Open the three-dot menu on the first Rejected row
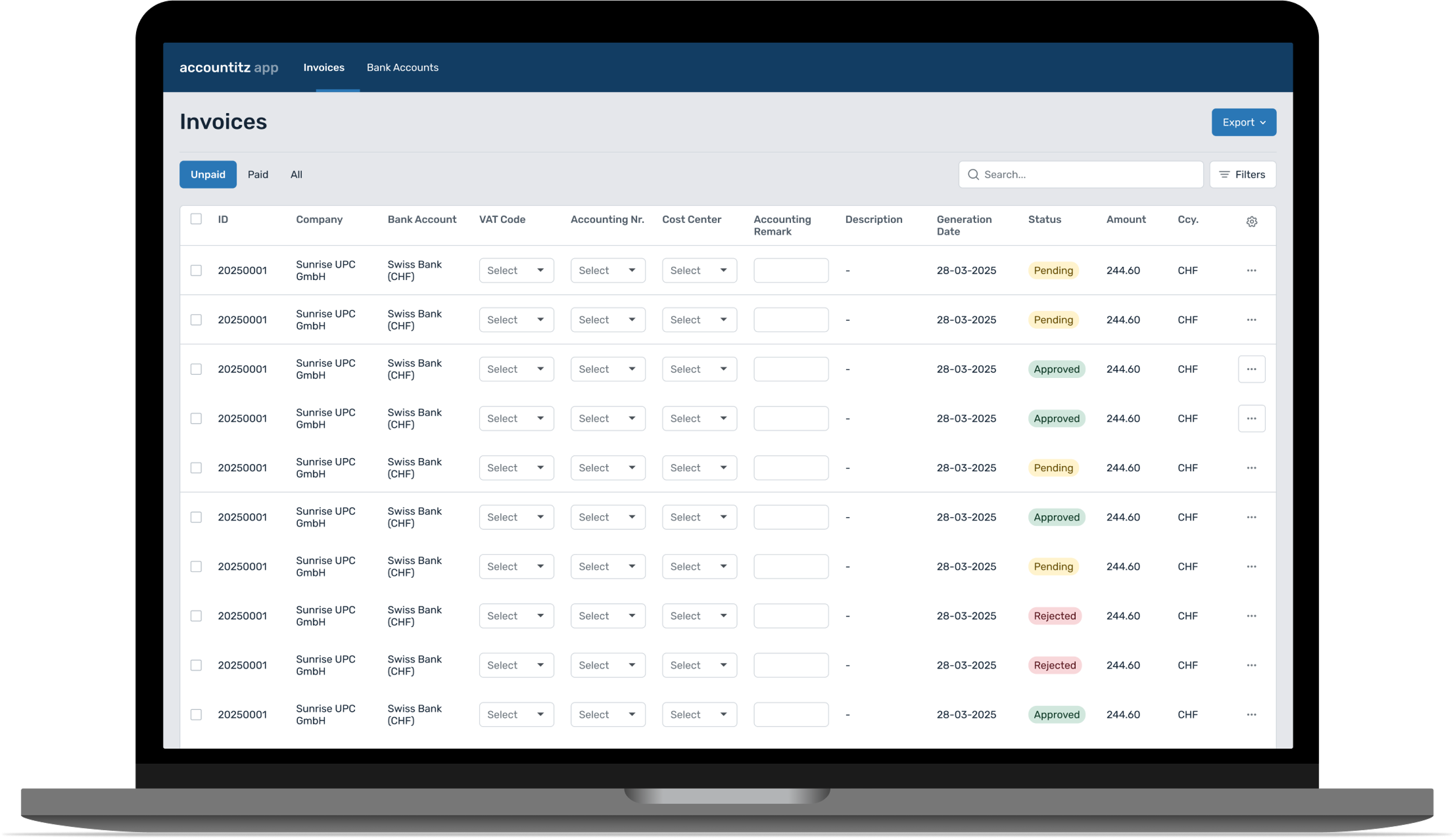This screenshot has width=1455, height=840. coord(1251,616)
